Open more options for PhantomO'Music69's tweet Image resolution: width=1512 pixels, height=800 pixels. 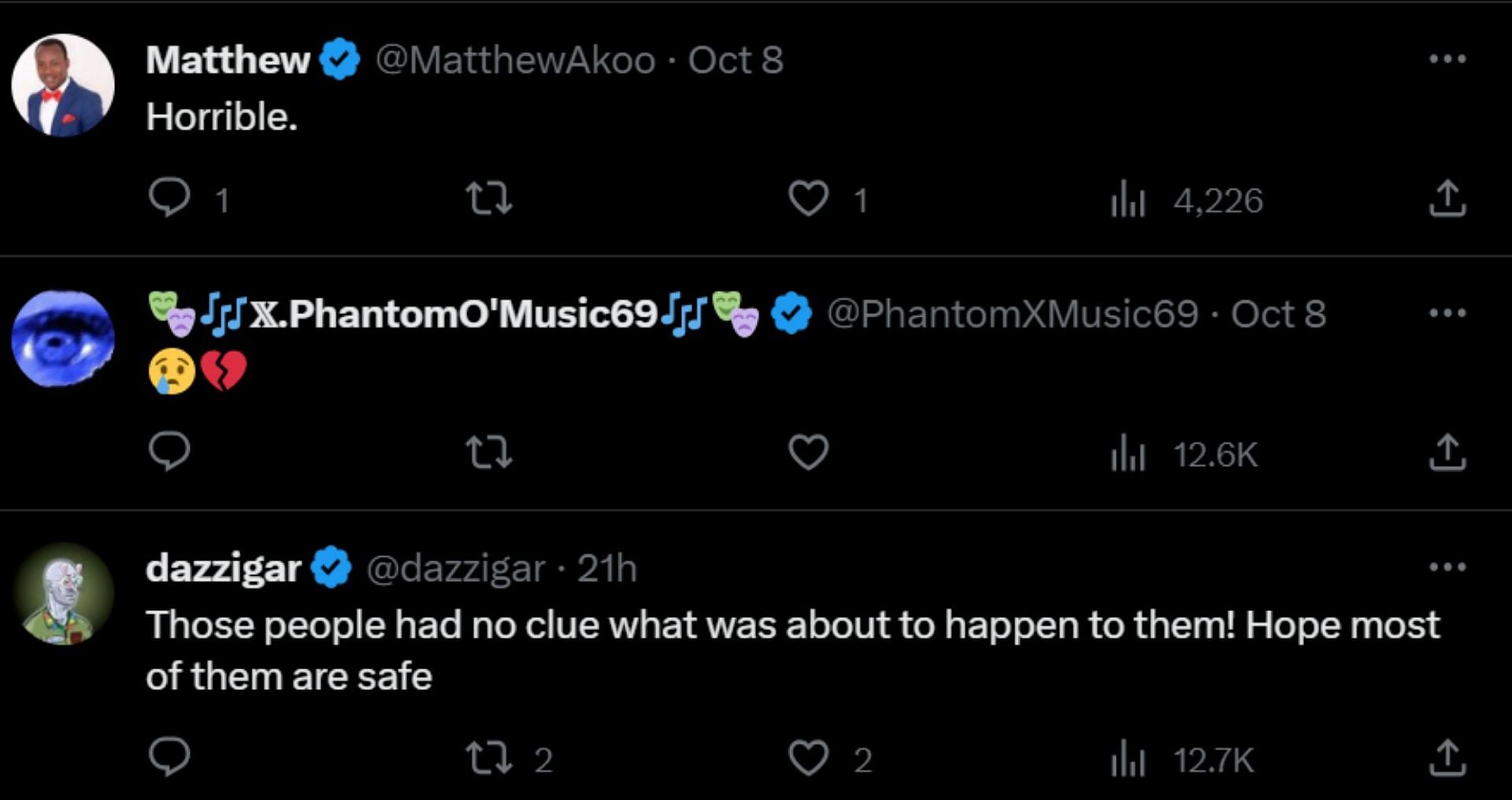click(1447, 313)
